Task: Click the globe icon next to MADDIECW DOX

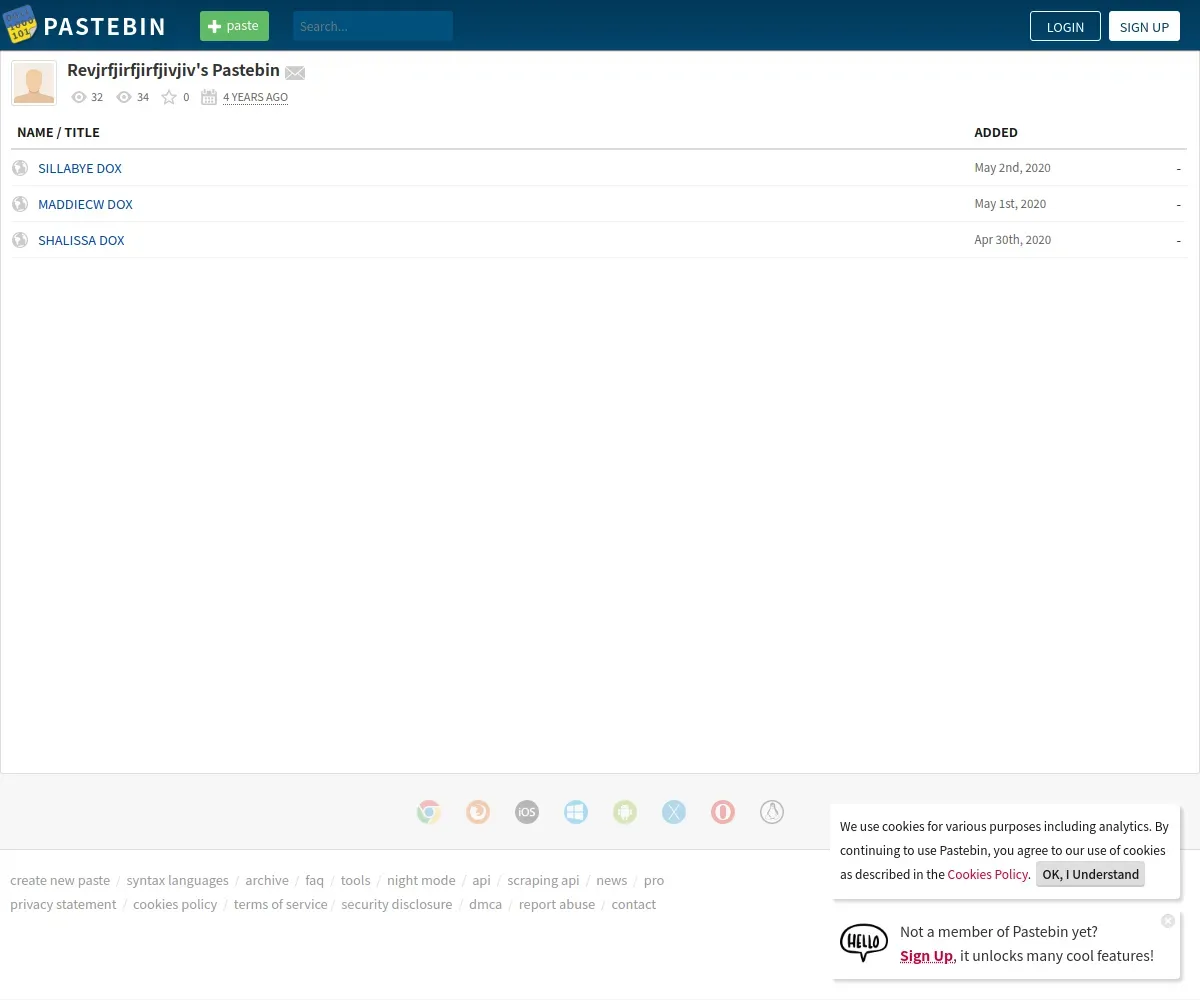Action: (20, 204)
